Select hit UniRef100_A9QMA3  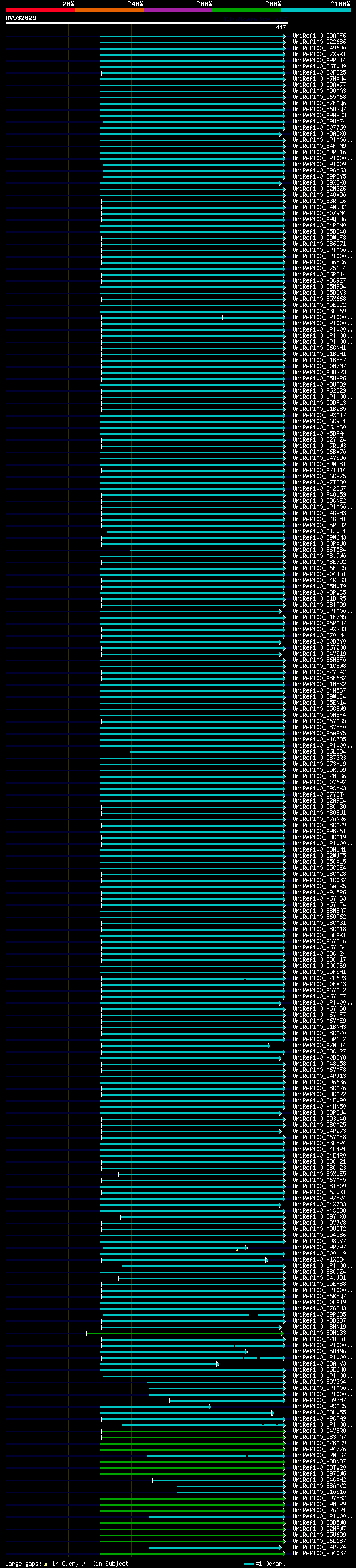319,91
